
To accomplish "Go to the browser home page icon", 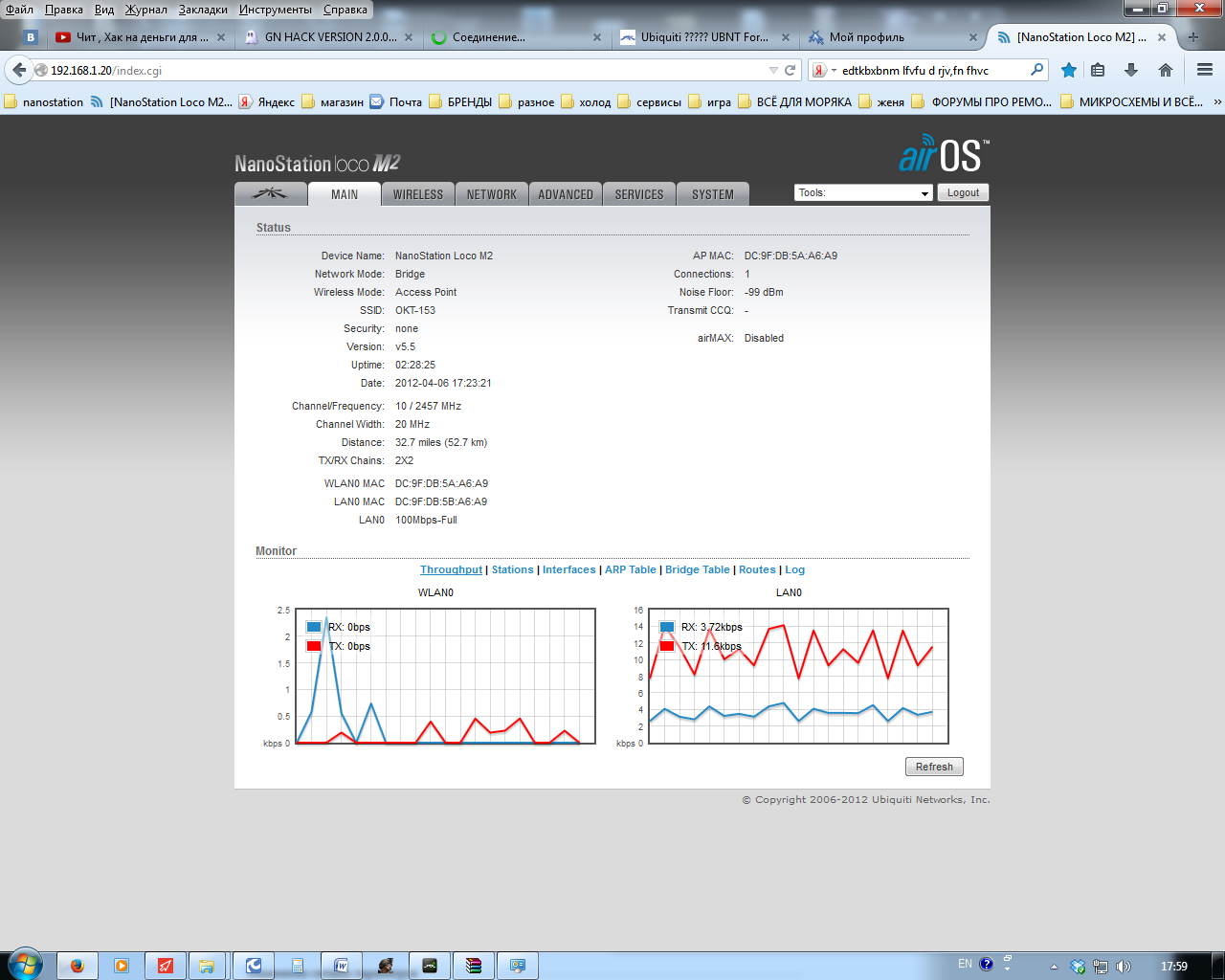I will (x=1165, y=70).
